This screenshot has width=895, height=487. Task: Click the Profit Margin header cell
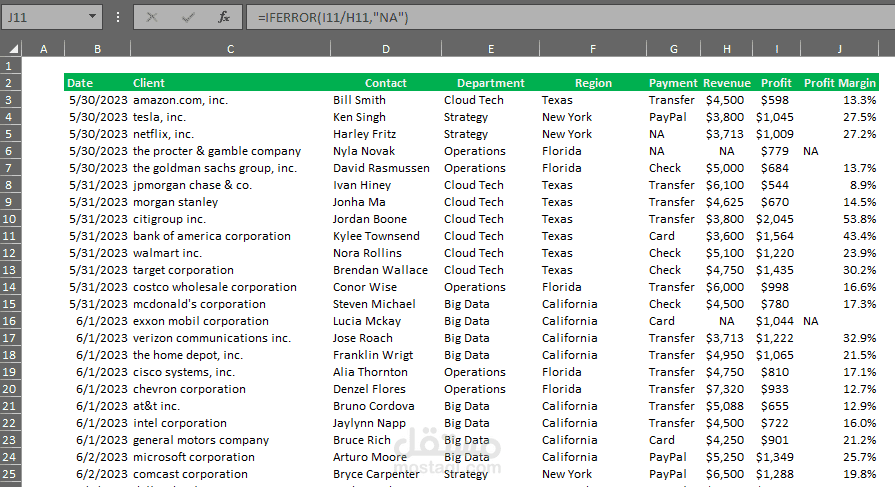click(840, 83)
